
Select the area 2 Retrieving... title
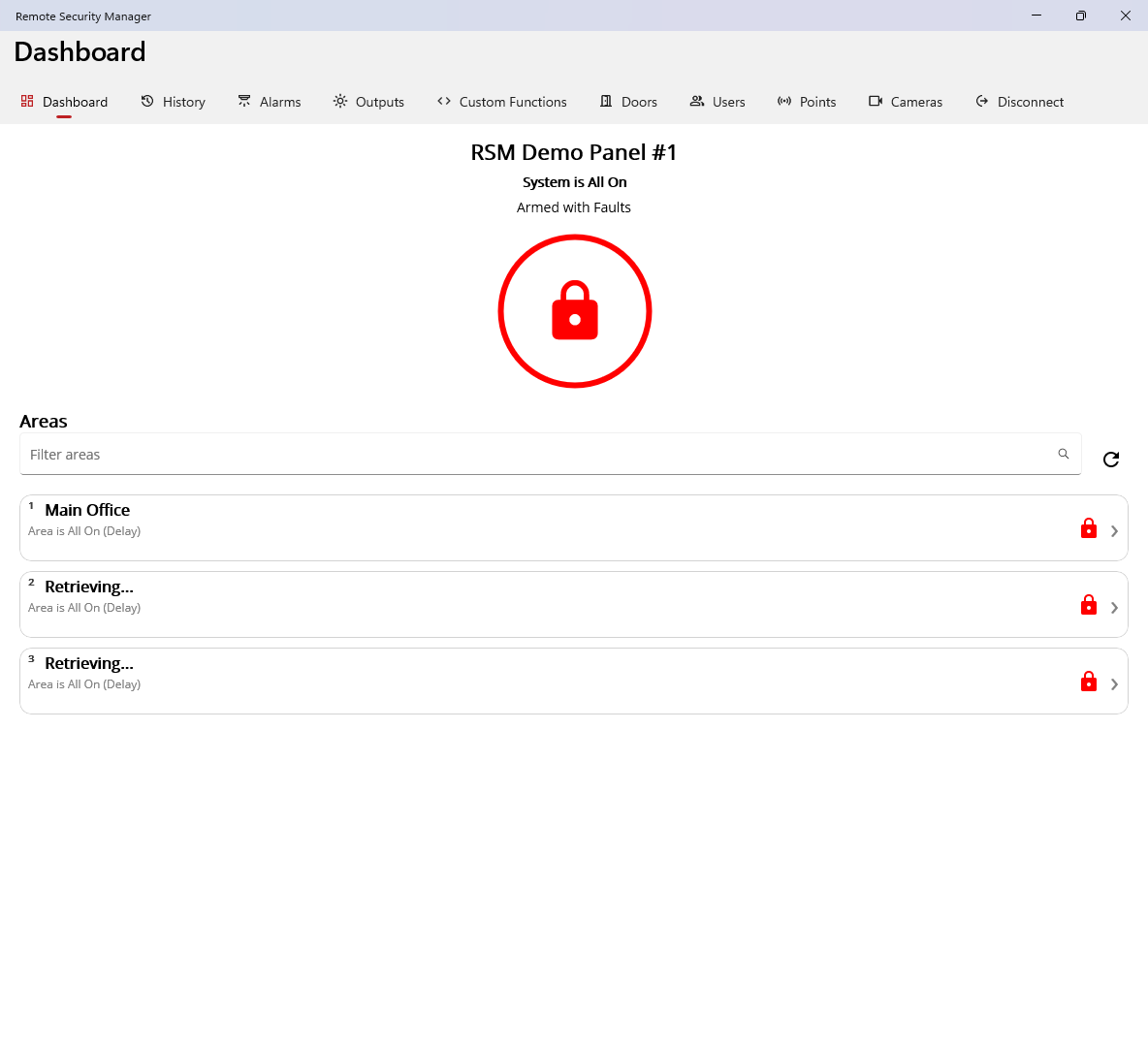coord(88,587)
